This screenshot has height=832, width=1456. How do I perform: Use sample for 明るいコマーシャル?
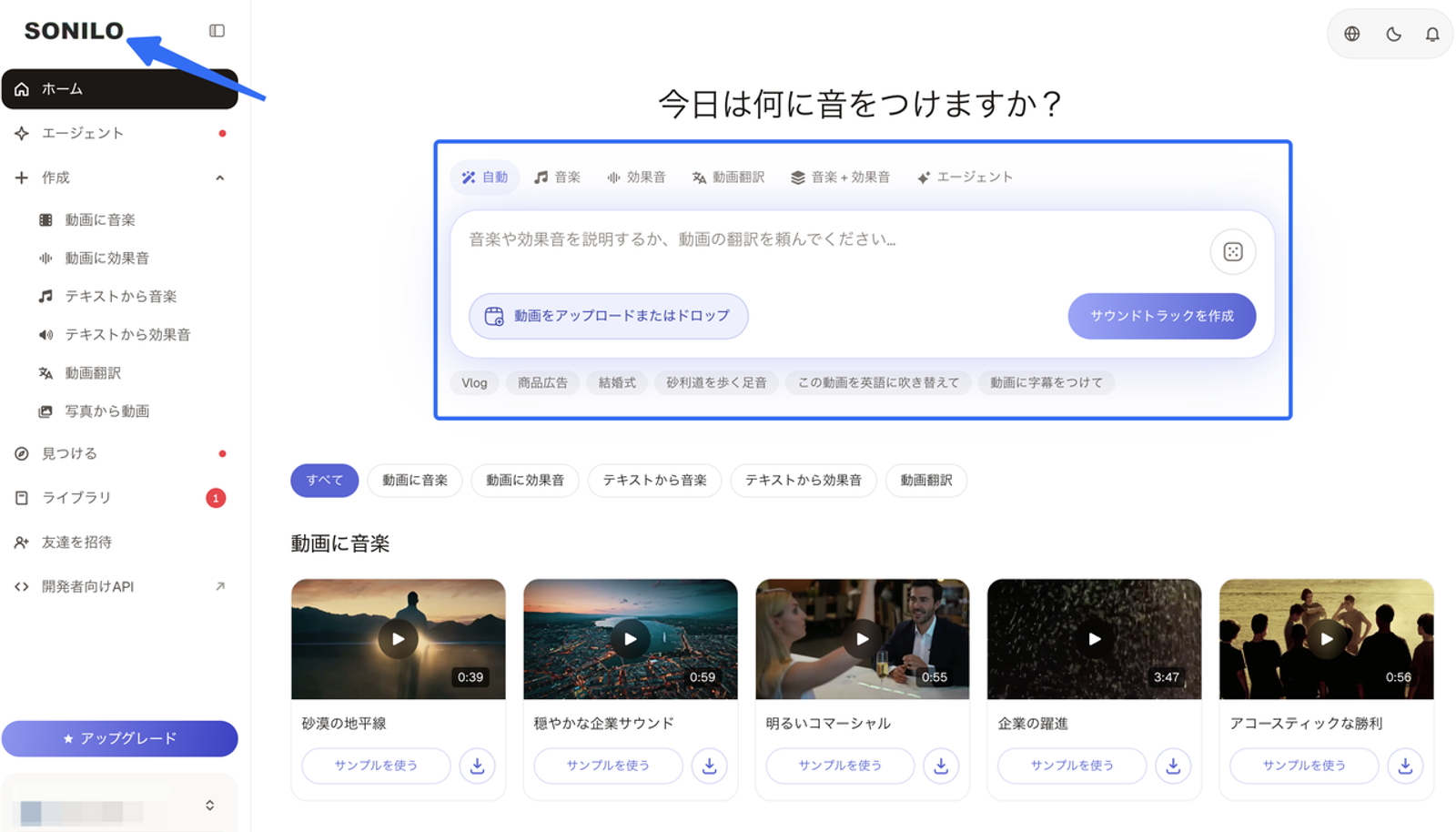[840, 766]
